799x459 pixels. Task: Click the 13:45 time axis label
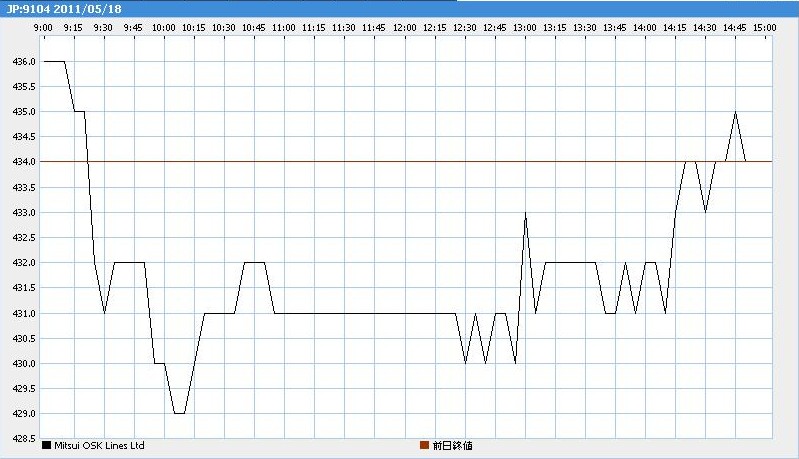615,28
